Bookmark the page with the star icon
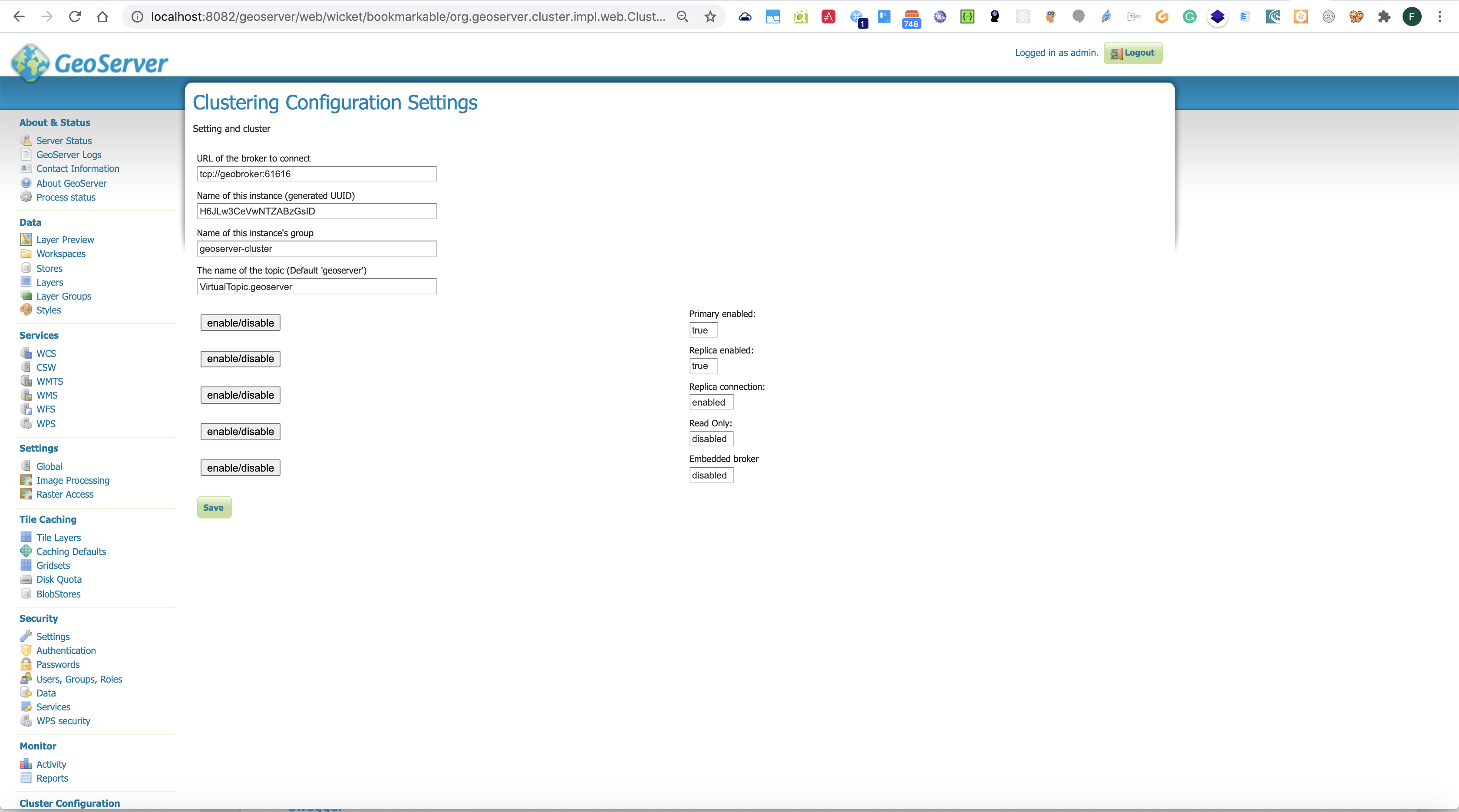The height and width of the screenshot is (812, 1459). click(710, 17)
